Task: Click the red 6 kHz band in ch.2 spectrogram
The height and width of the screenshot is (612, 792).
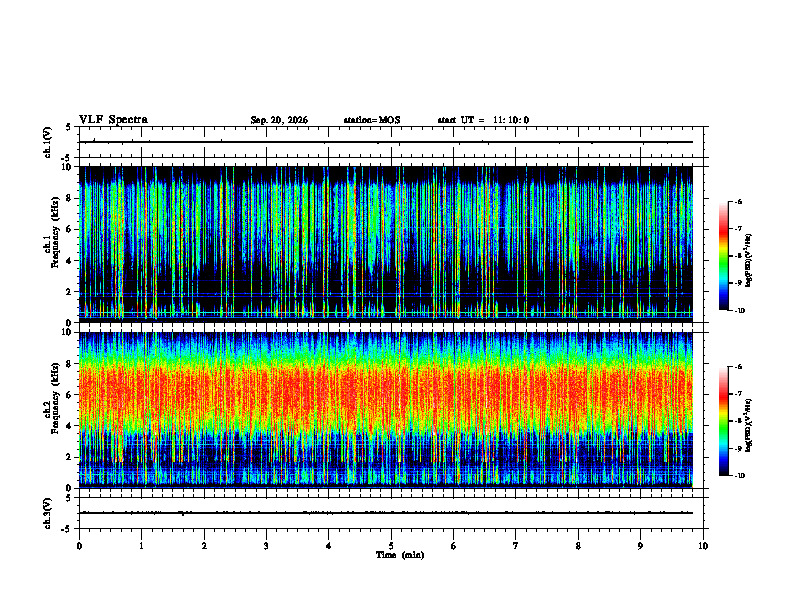Action: point(385,394)
